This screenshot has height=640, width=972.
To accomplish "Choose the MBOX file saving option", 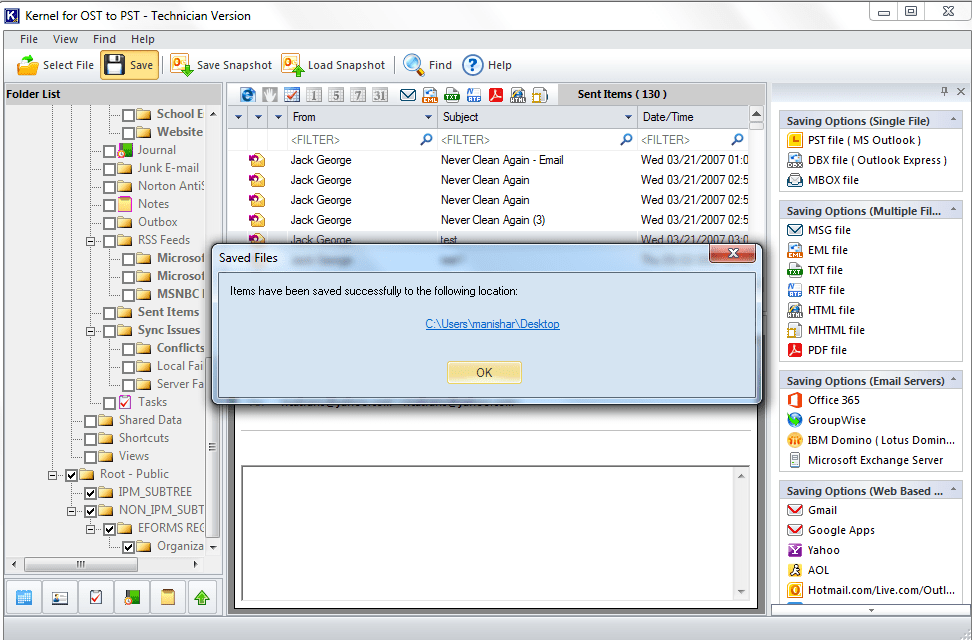I will [x=823, y=180].
